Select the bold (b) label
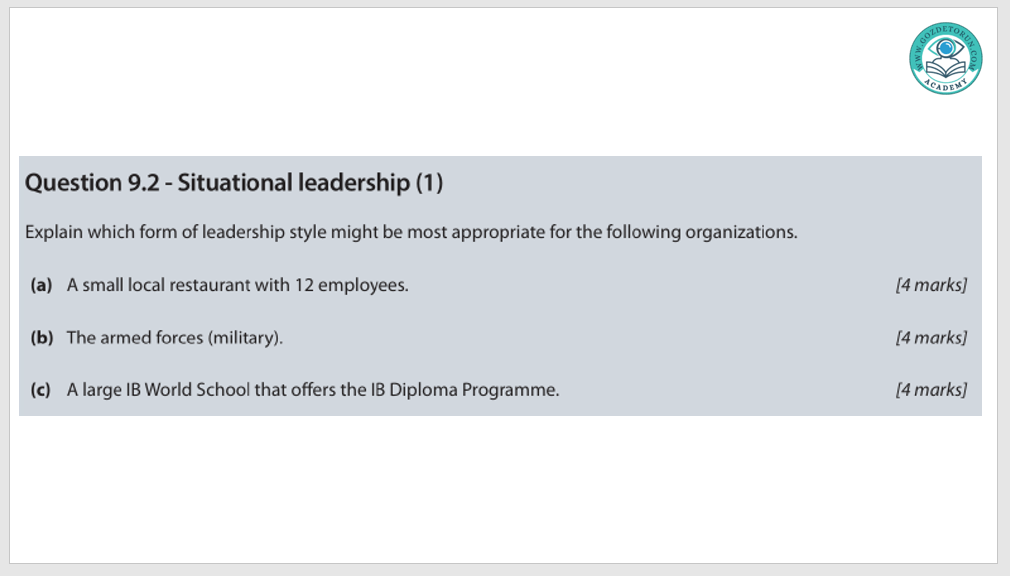This screenshot has width=1010, height=576. [41, 337]
